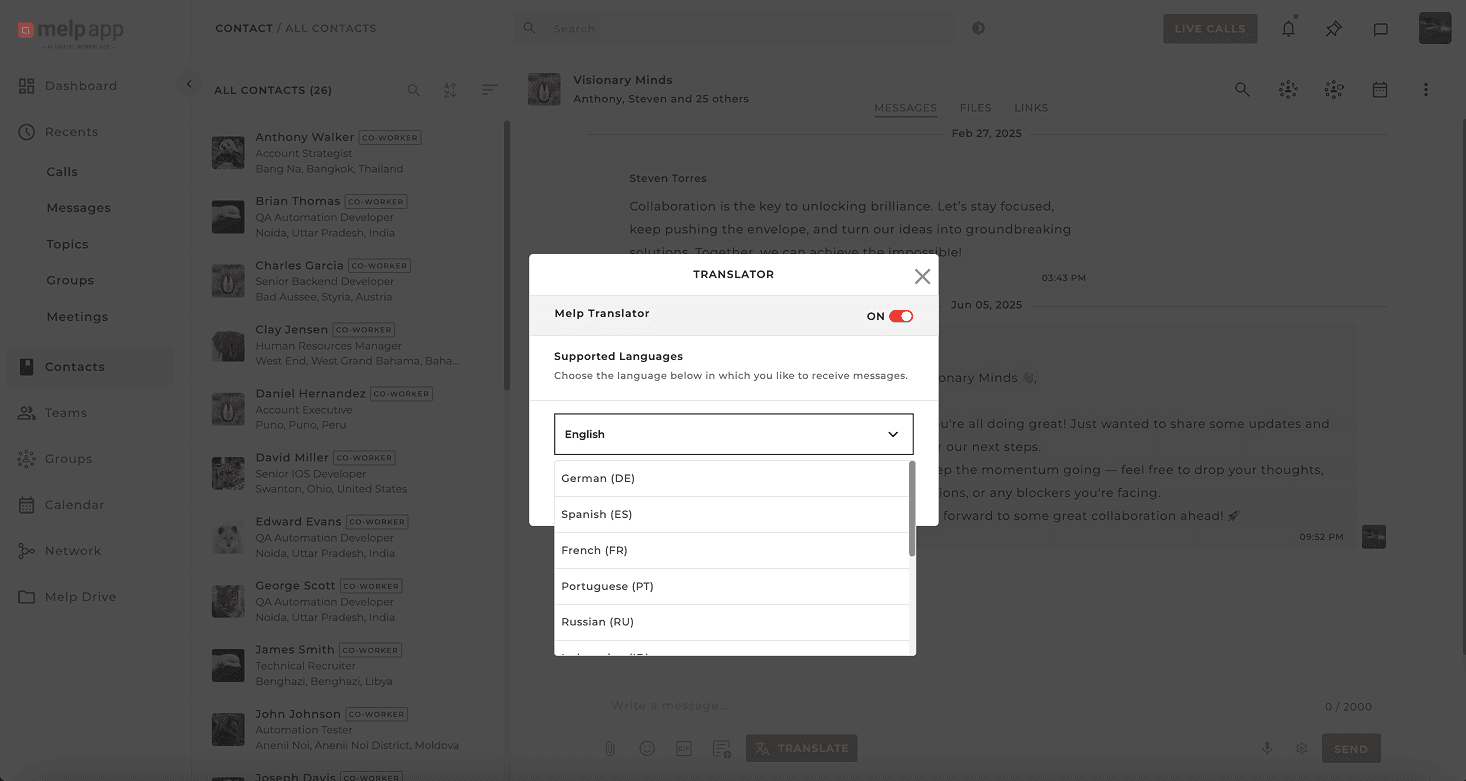Viewport: 1466px width, 781px height.
Task: Open the calendar icon in chat header
Action: click(x=1380, y=90)
